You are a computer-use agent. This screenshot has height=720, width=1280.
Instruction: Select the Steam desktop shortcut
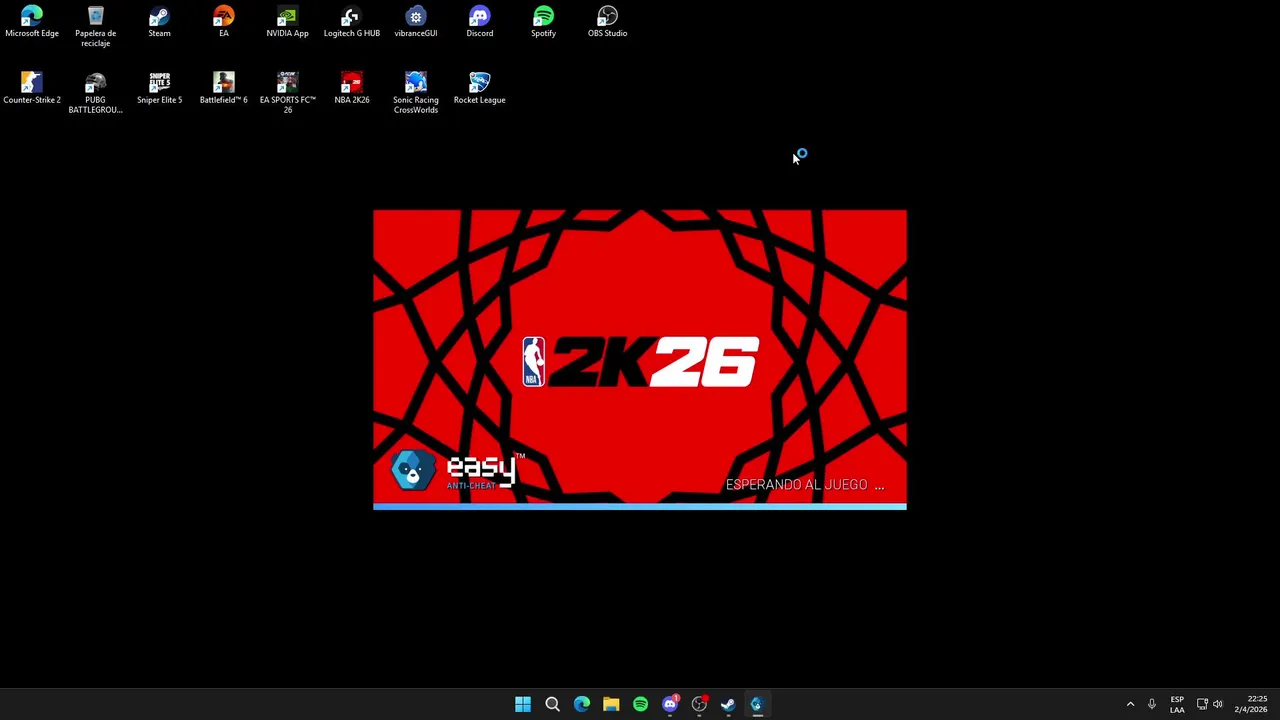(159, 22)
